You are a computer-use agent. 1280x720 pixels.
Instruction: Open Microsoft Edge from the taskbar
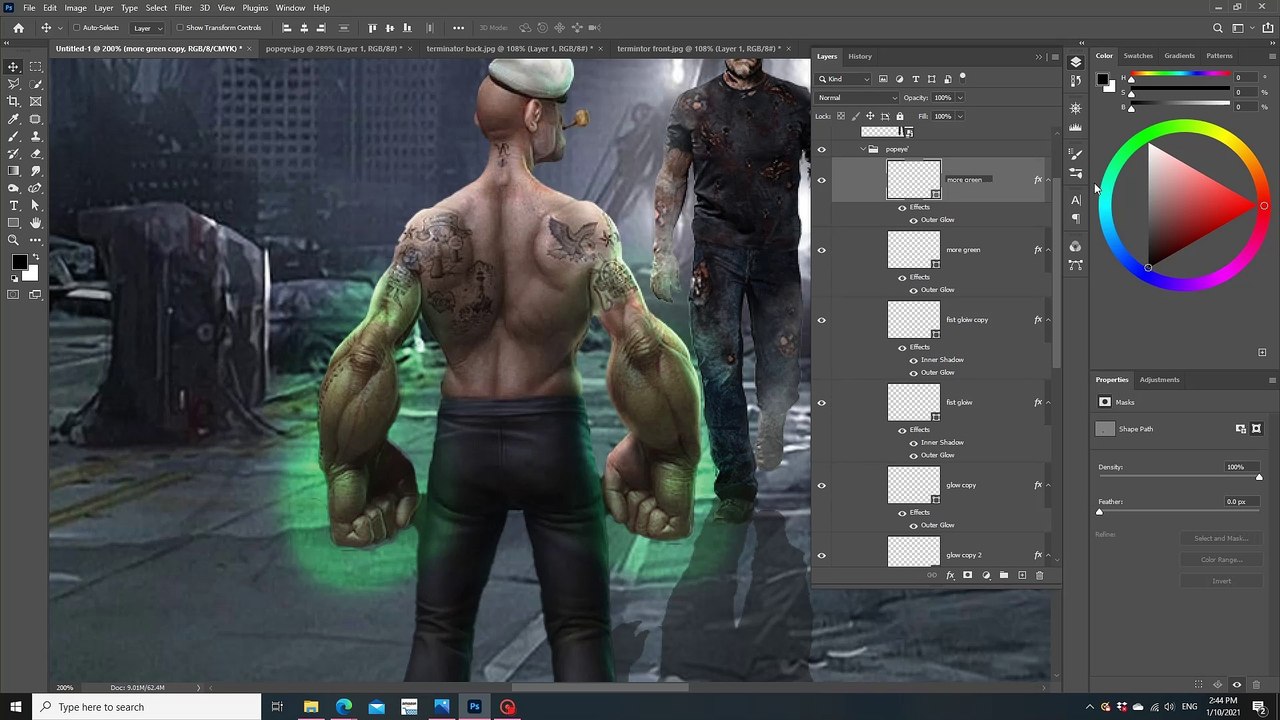click(343, 707)
